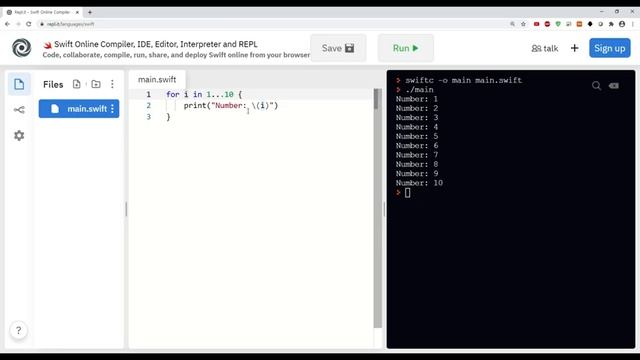Open the version control sidebar icon
640x360 pixels.
coord(19,110)
